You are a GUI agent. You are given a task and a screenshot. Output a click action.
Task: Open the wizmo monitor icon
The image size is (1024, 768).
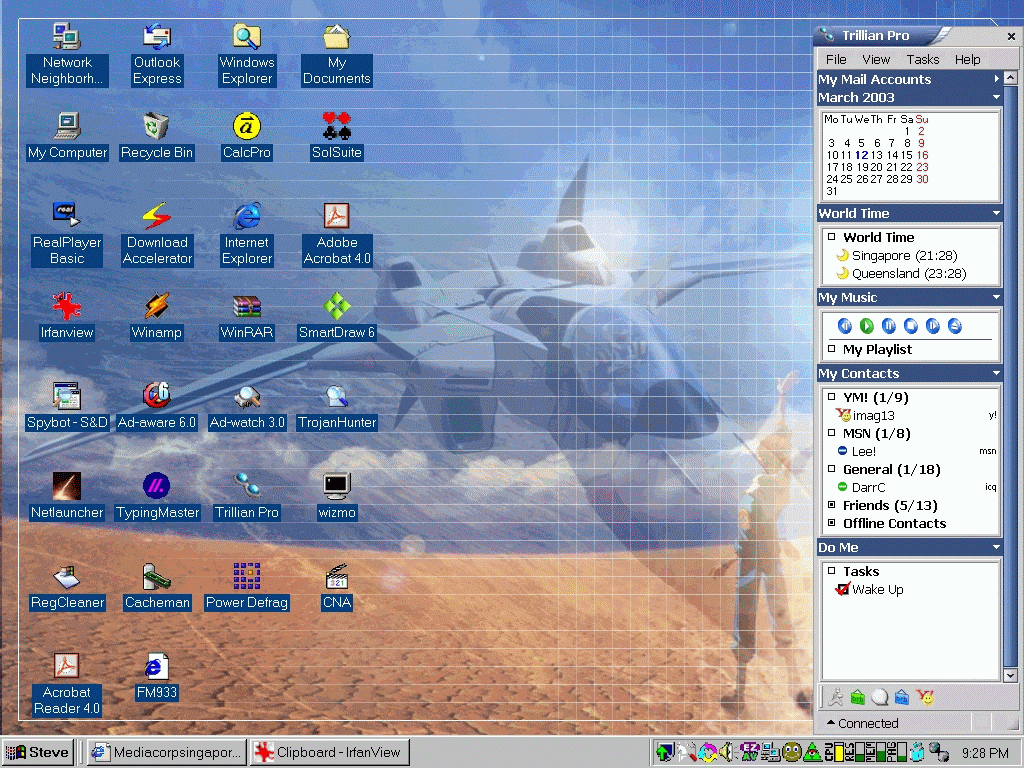(x=337, y=496)
